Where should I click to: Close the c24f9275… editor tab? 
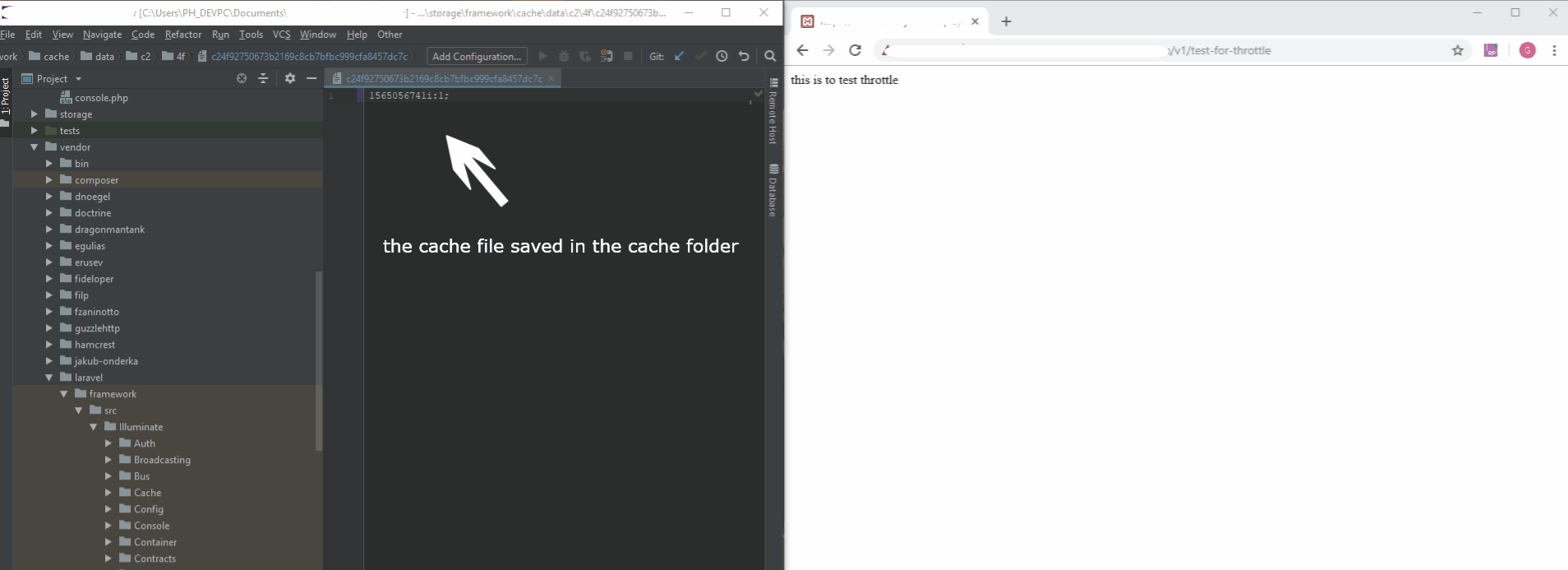(551, 79)
